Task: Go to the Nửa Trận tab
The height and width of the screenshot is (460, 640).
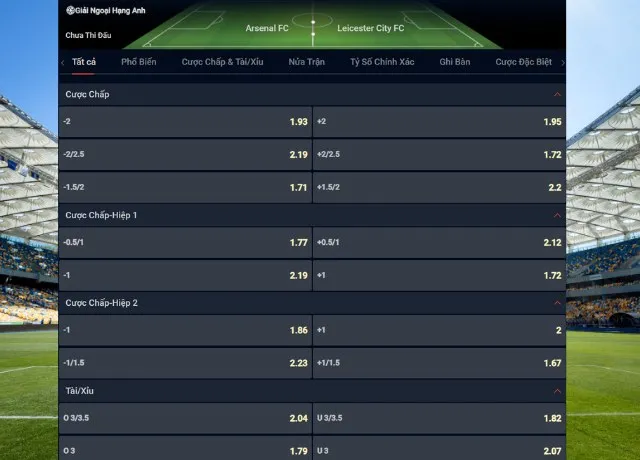Action: tap(306, 62)
